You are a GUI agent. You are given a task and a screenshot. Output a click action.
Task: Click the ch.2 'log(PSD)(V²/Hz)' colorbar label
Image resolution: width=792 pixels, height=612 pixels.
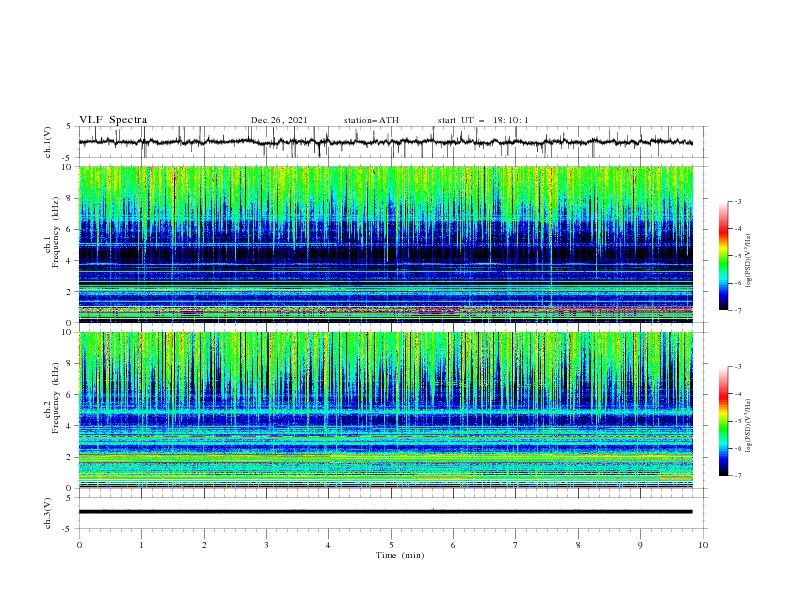point(748,425)
